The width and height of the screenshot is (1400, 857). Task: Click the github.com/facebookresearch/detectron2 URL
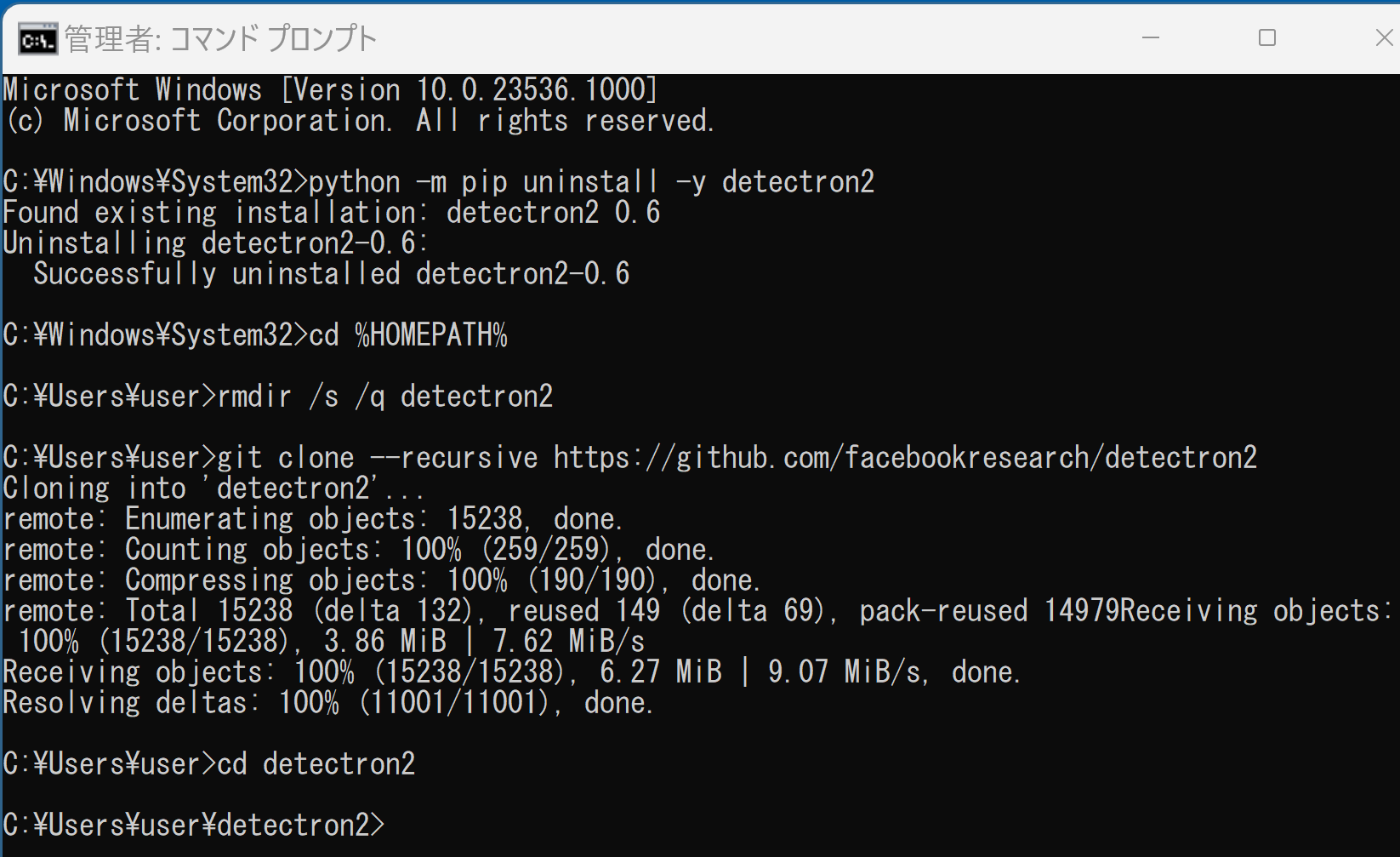[905, 458]
